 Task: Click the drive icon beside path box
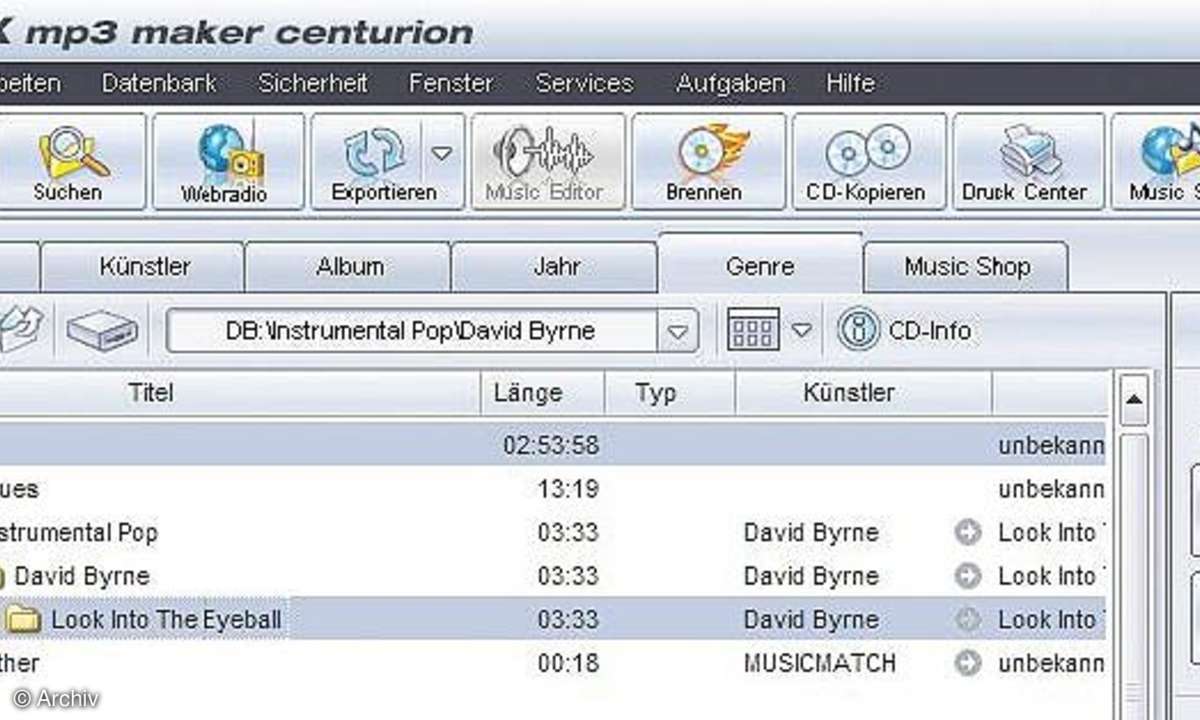click(x=102, y=331)
